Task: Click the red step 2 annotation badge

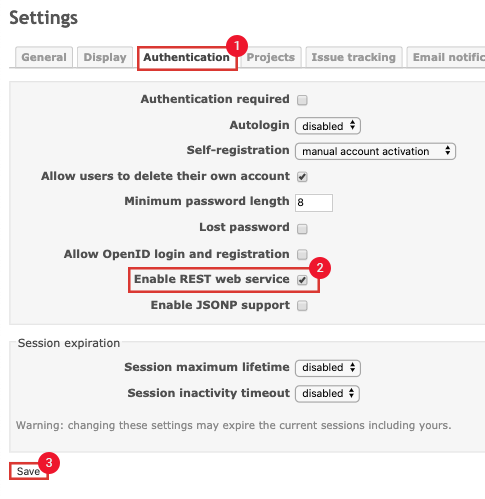Action: pos(320,268)
